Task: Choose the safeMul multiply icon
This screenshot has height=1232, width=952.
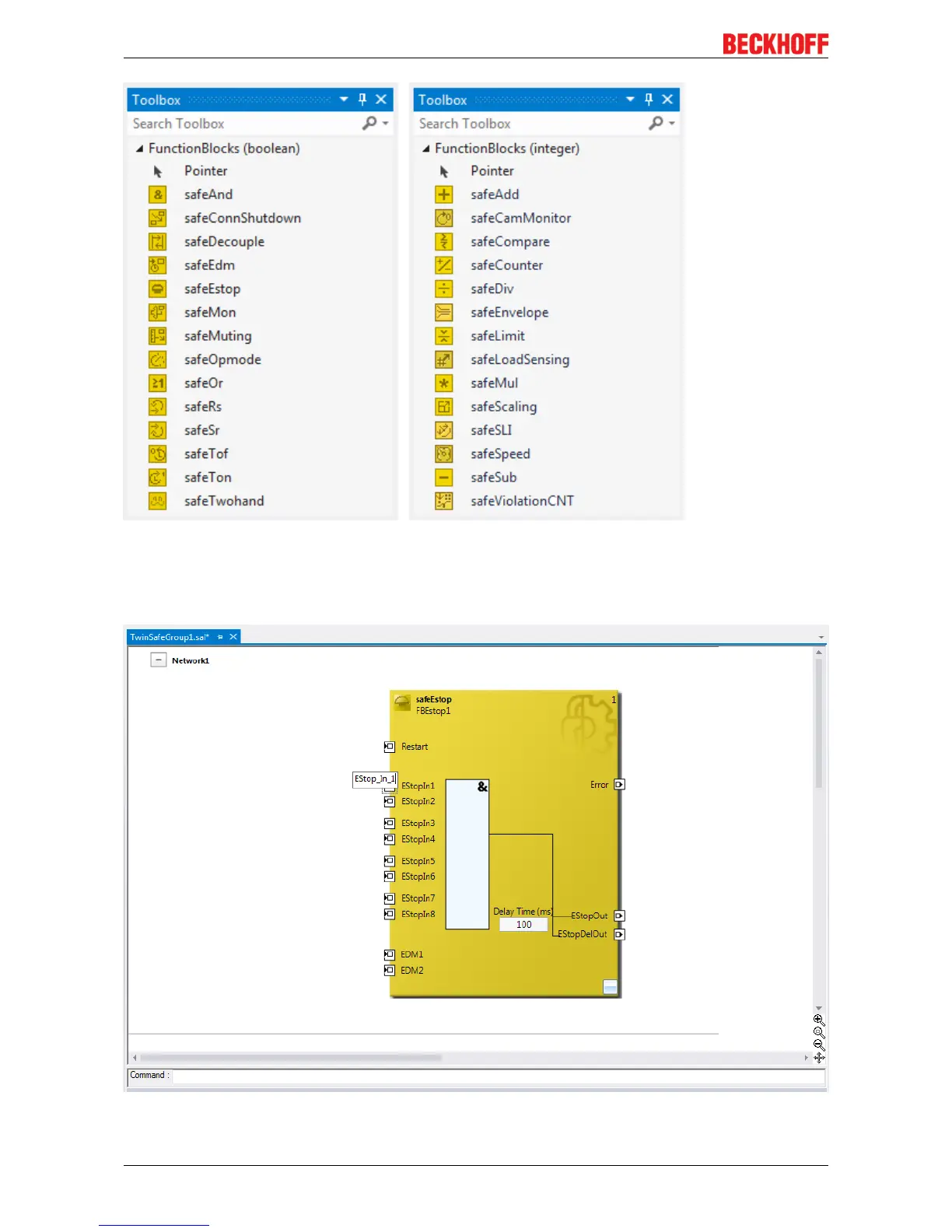Action: pos(444,383)
